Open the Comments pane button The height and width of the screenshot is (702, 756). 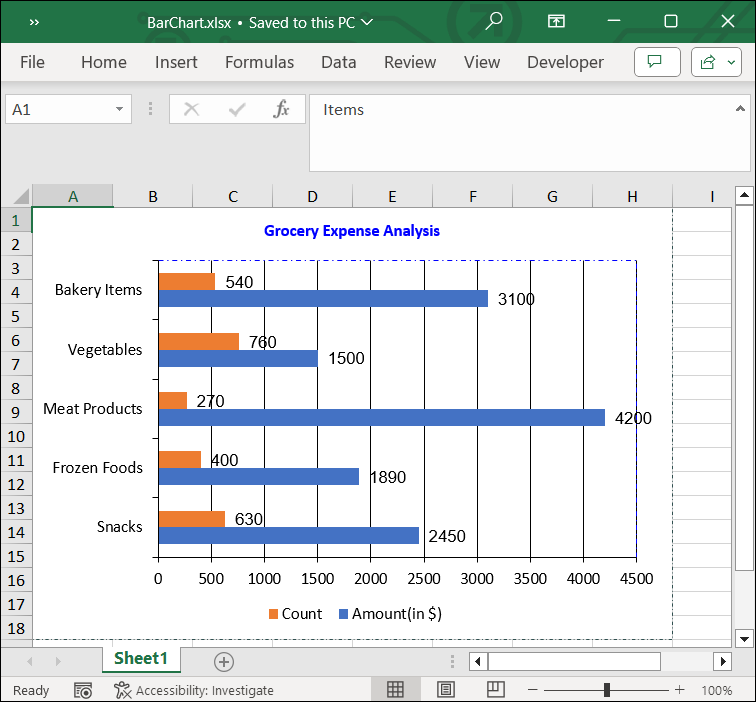pyautogui.click(x=657, y=62)
